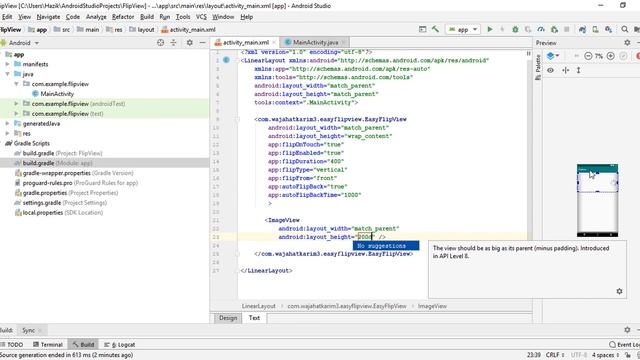Click the Search Everywhere magnifier icon
The height and width of the screenshot is (360, 640).
[624, 29]
